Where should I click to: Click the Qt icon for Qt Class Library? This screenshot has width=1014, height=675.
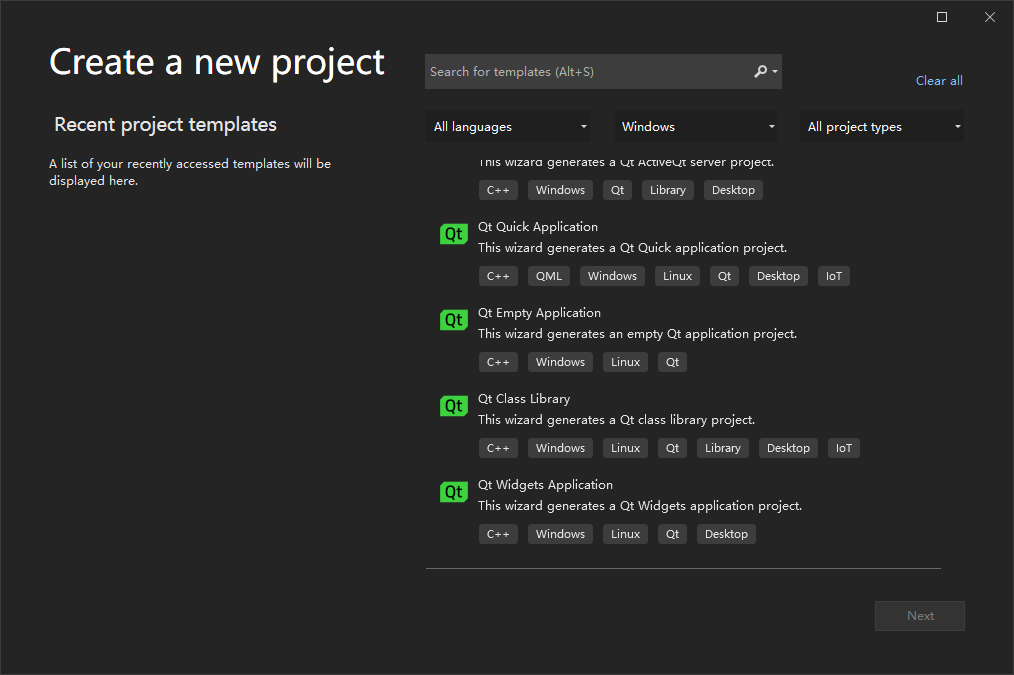(x=453, y=405)
